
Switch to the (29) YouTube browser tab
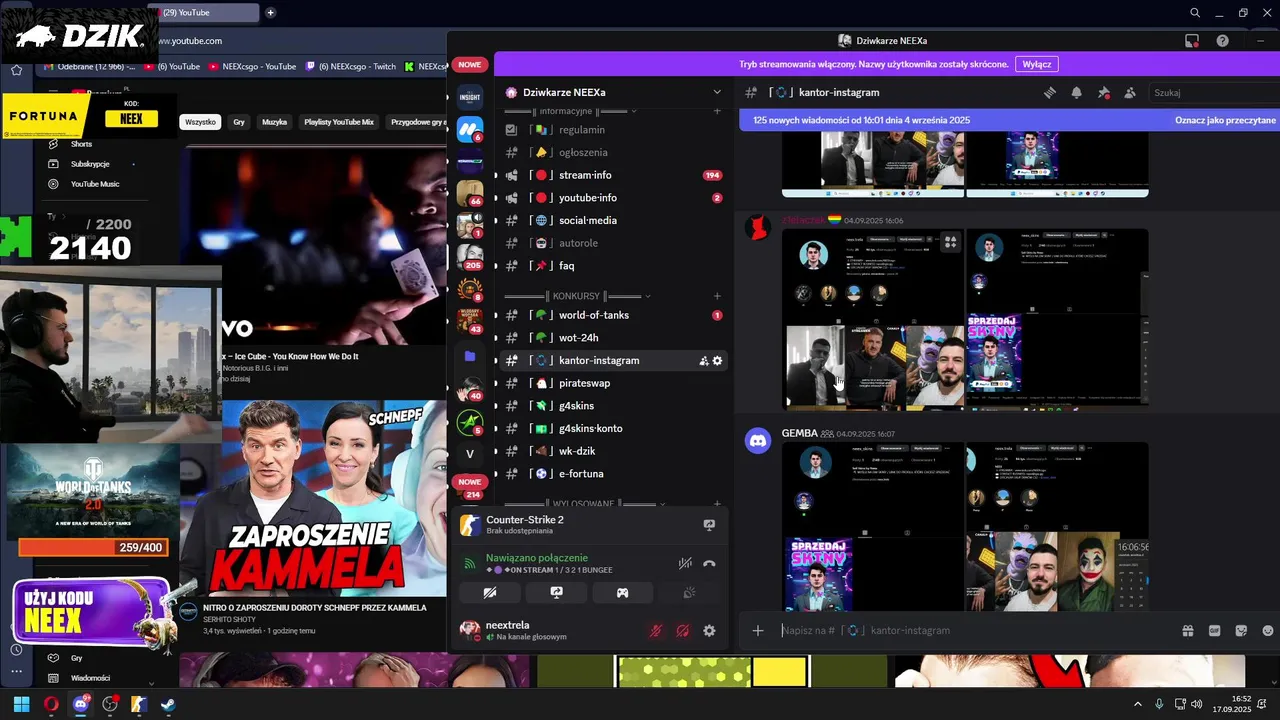205,12
